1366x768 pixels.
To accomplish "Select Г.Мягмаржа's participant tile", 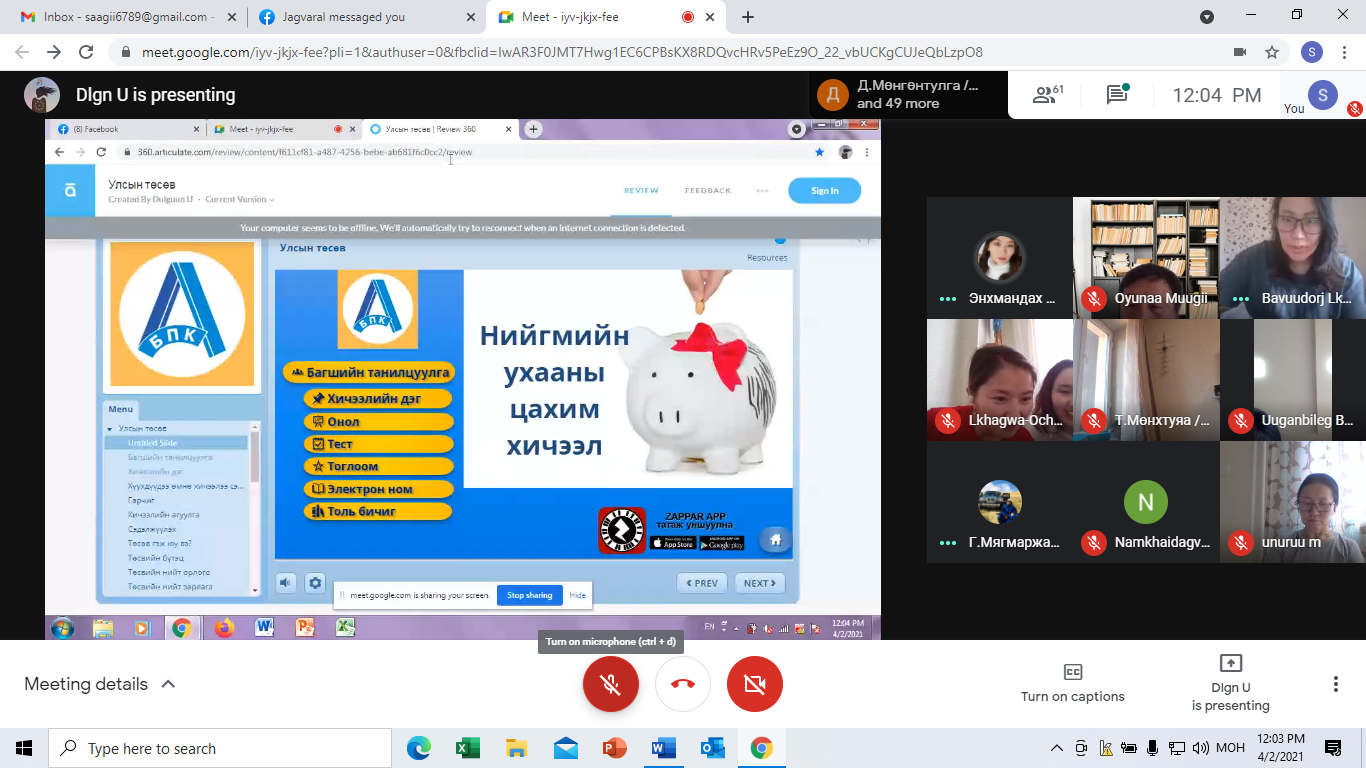I will [x=999, y=502].
